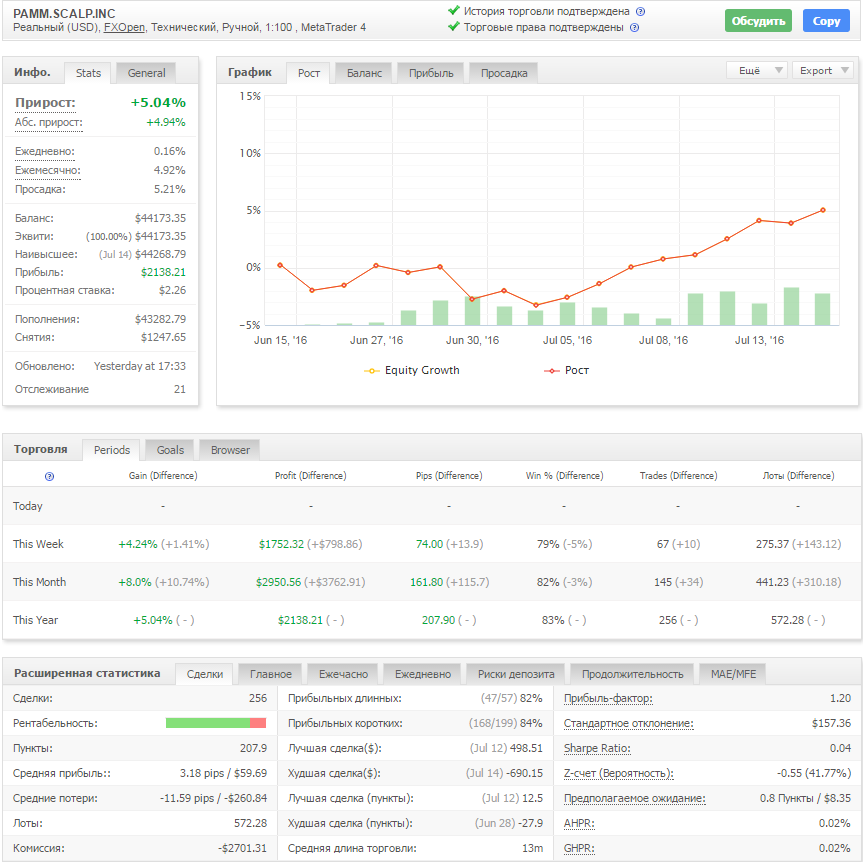Click help icon next to История торговли подтверждена
Screen dimensions: 863x862
pos(640,12)
